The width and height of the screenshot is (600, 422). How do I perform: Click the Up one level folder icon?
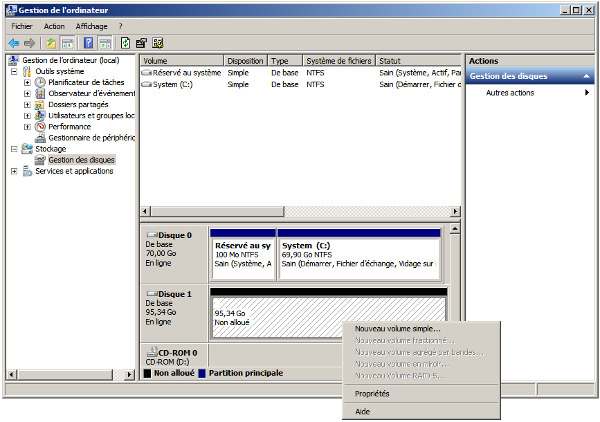(51, 43)
